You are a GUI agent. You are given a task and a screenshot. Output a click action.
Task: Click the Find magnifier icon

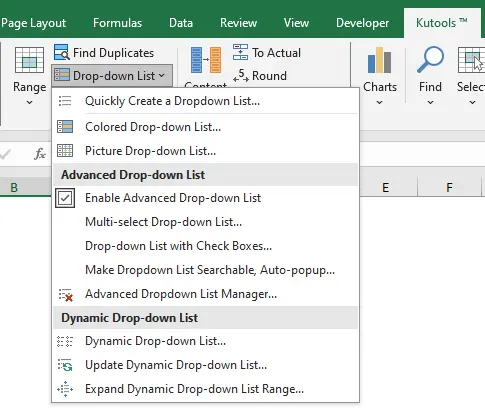point(430,60)
